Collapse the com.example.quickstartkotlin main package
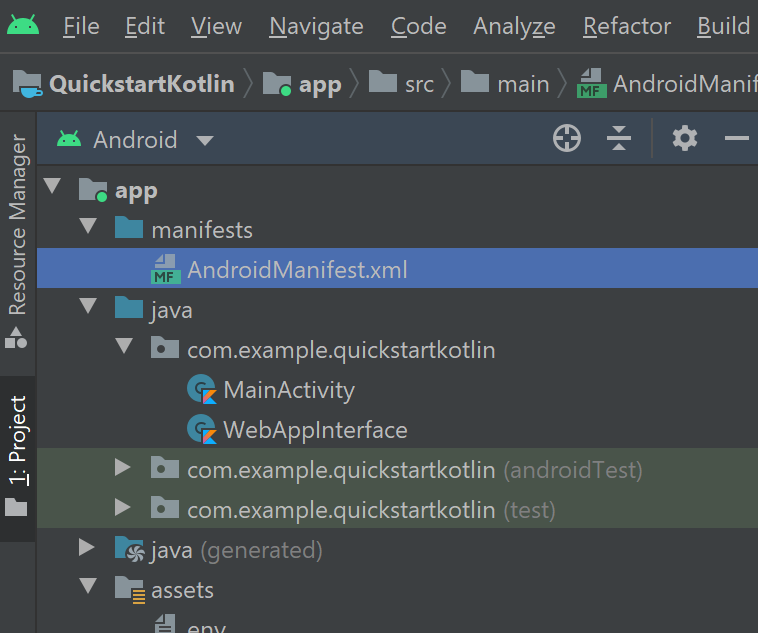Screen dimensions: 758x633 (124, 346)
